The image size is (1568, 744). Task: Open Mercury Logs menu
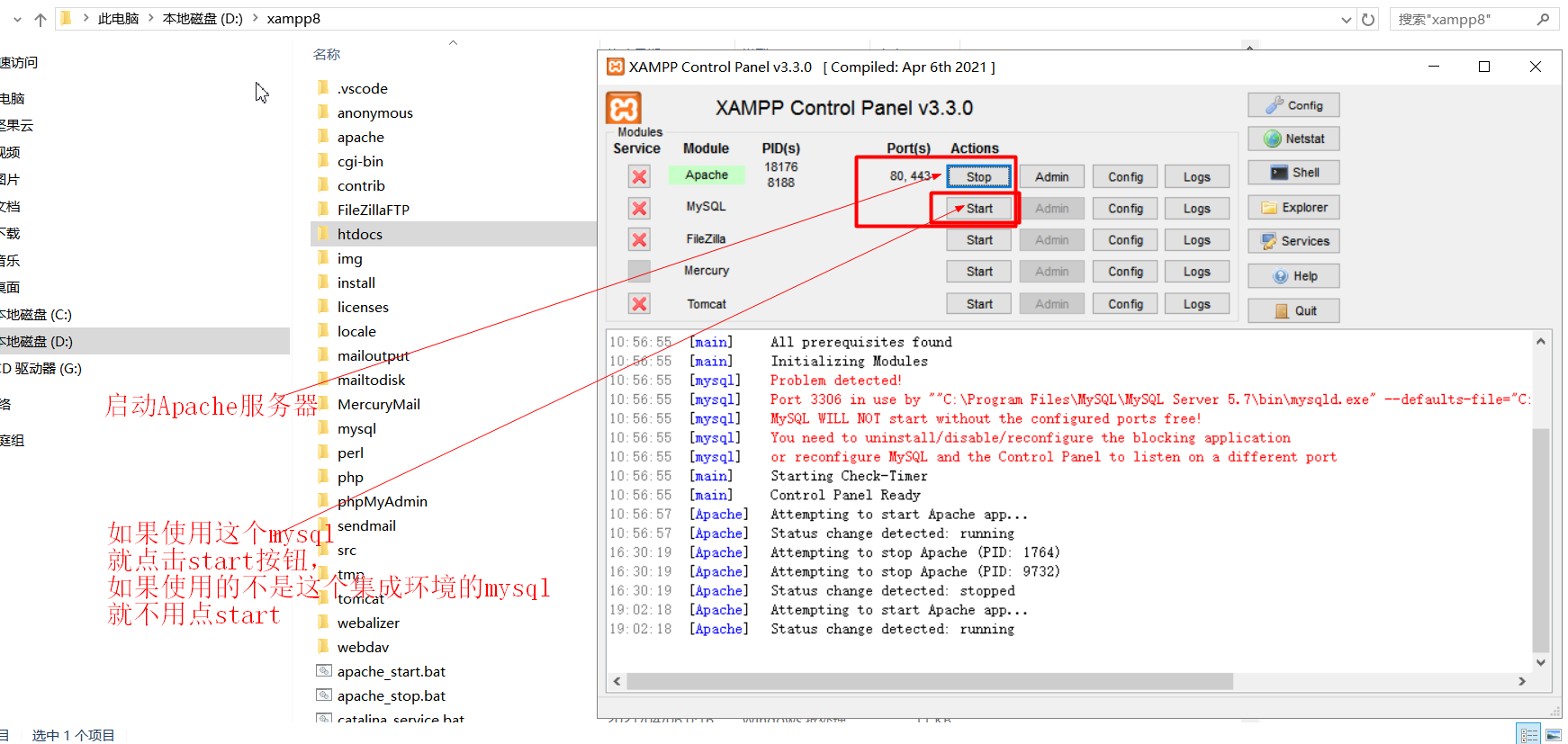[1196, 272]
